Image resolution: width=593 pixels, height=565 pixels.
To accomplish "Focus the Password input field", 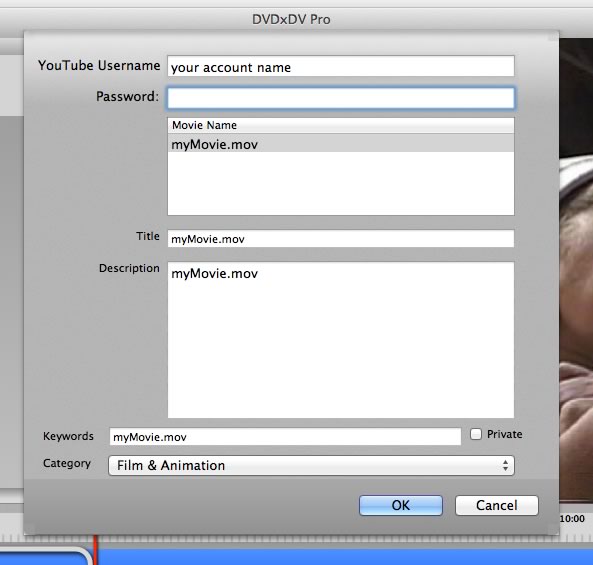I will coord(341,98).
